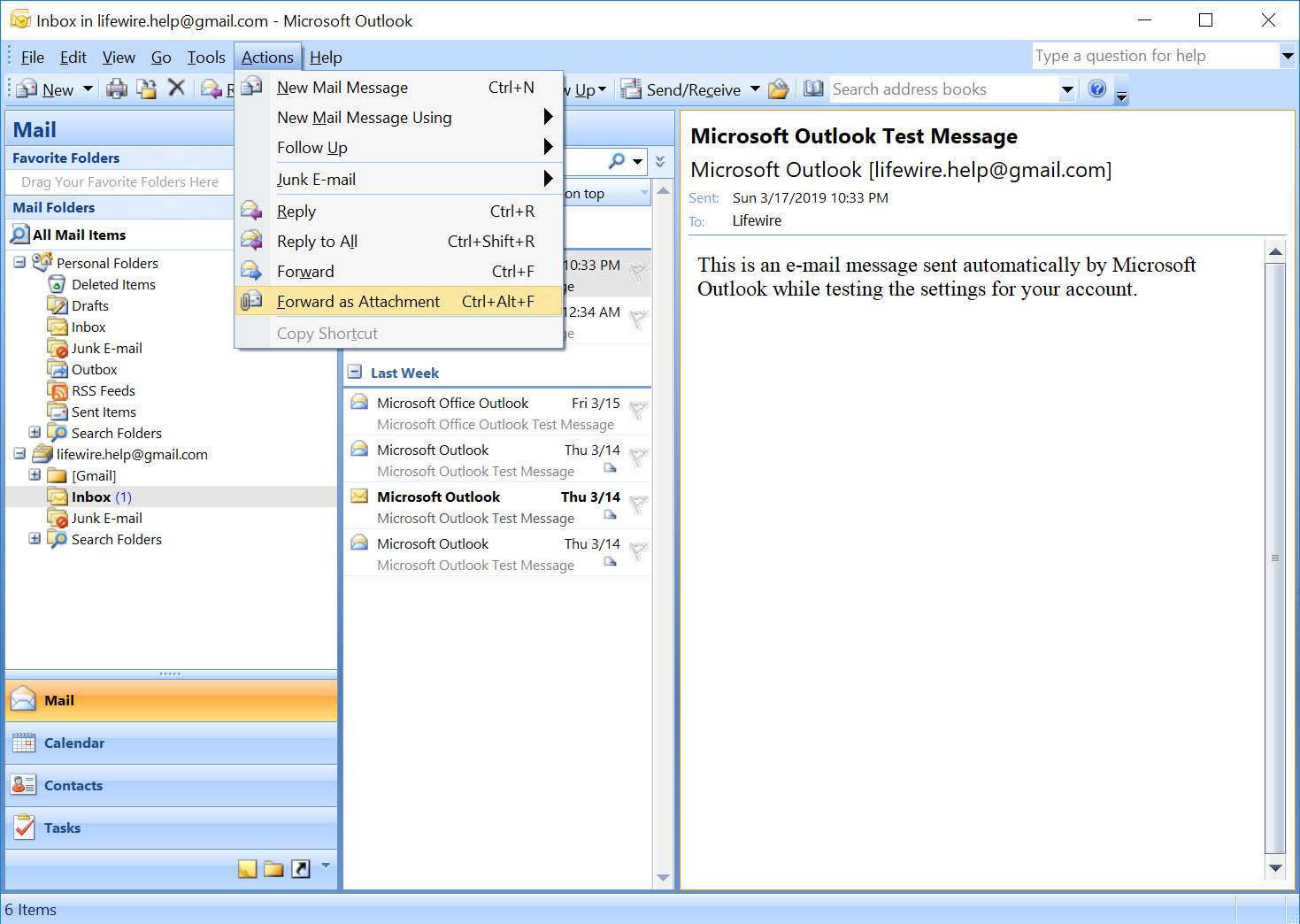This screenshot has height=924, width=1300.
Task: Expand Search Folders under Personal Folders
Action: tap(35, 433)
